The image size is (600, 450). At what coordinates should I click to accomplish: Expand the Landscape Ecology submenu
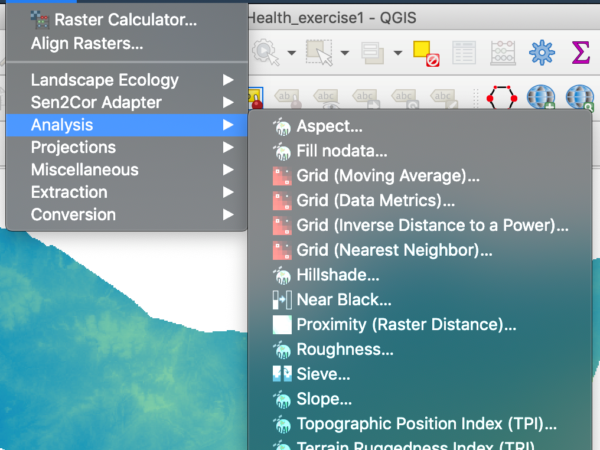[127, 80]
